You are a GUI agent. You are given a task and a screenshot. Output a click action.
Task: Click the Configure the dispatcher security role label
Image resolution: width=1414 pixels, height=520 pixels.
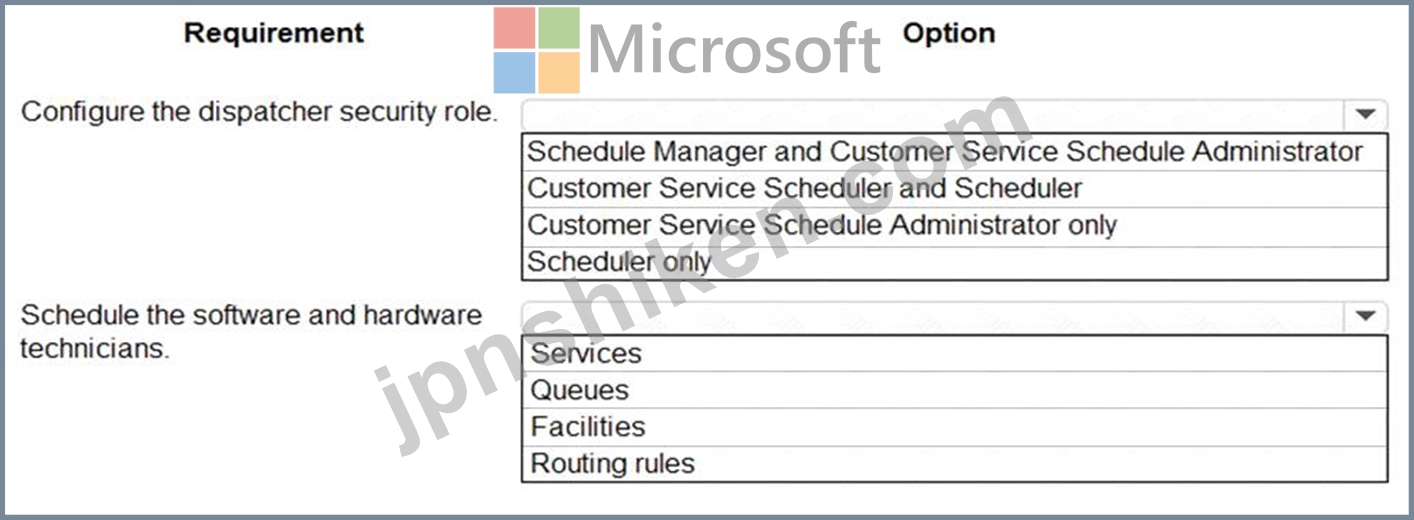(x=259, y=112)
